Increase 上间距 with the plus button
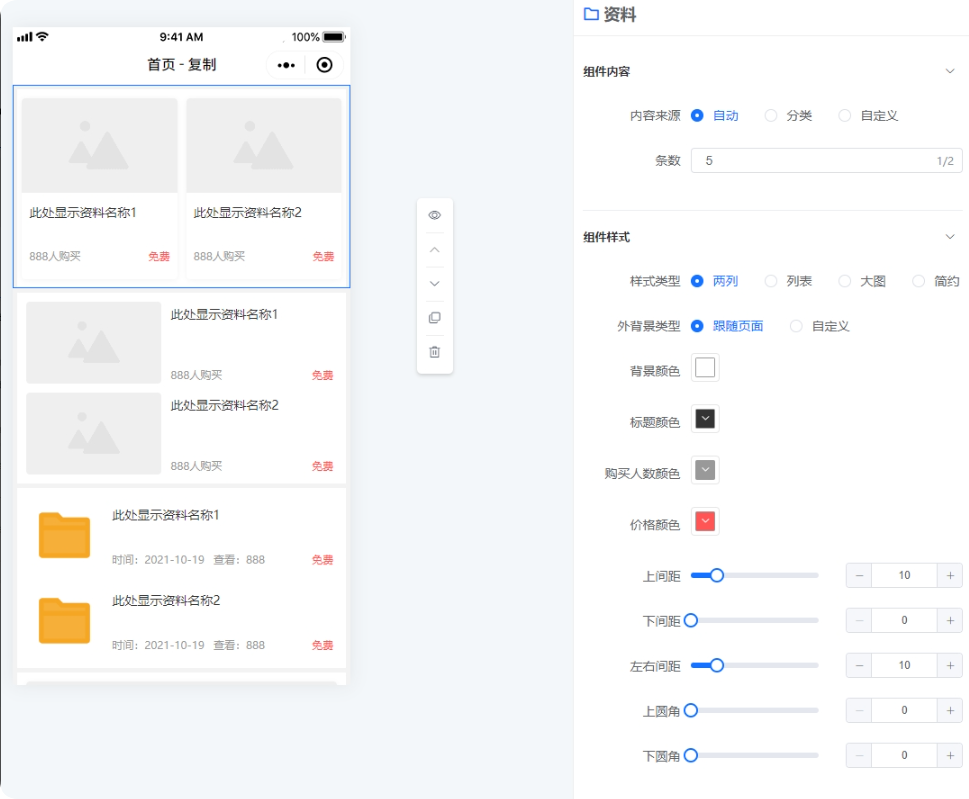 click(x=950, y=575)
